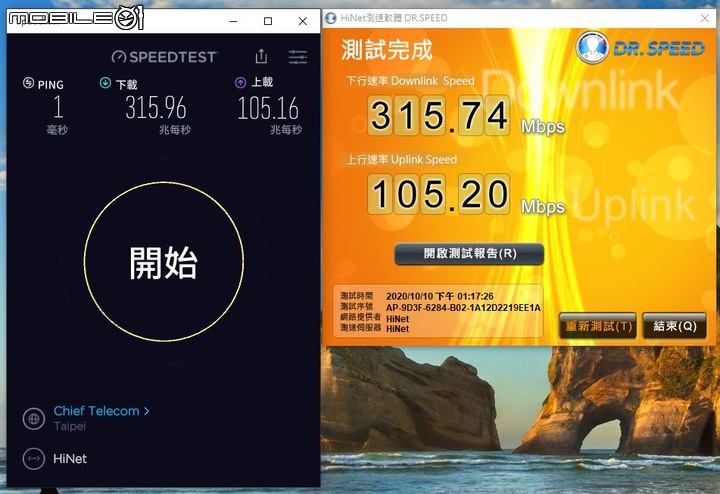Close the Speedtest window

[x=303, y=21]
